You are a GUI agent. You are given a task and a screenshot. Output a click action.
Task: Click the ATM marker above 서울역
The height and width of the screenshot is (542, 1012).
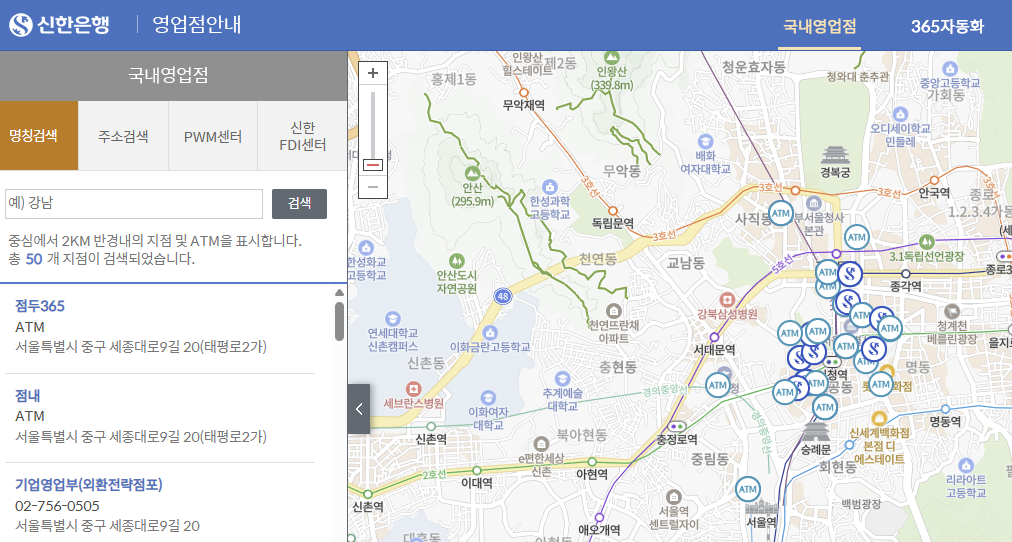(x=747, y=489)
